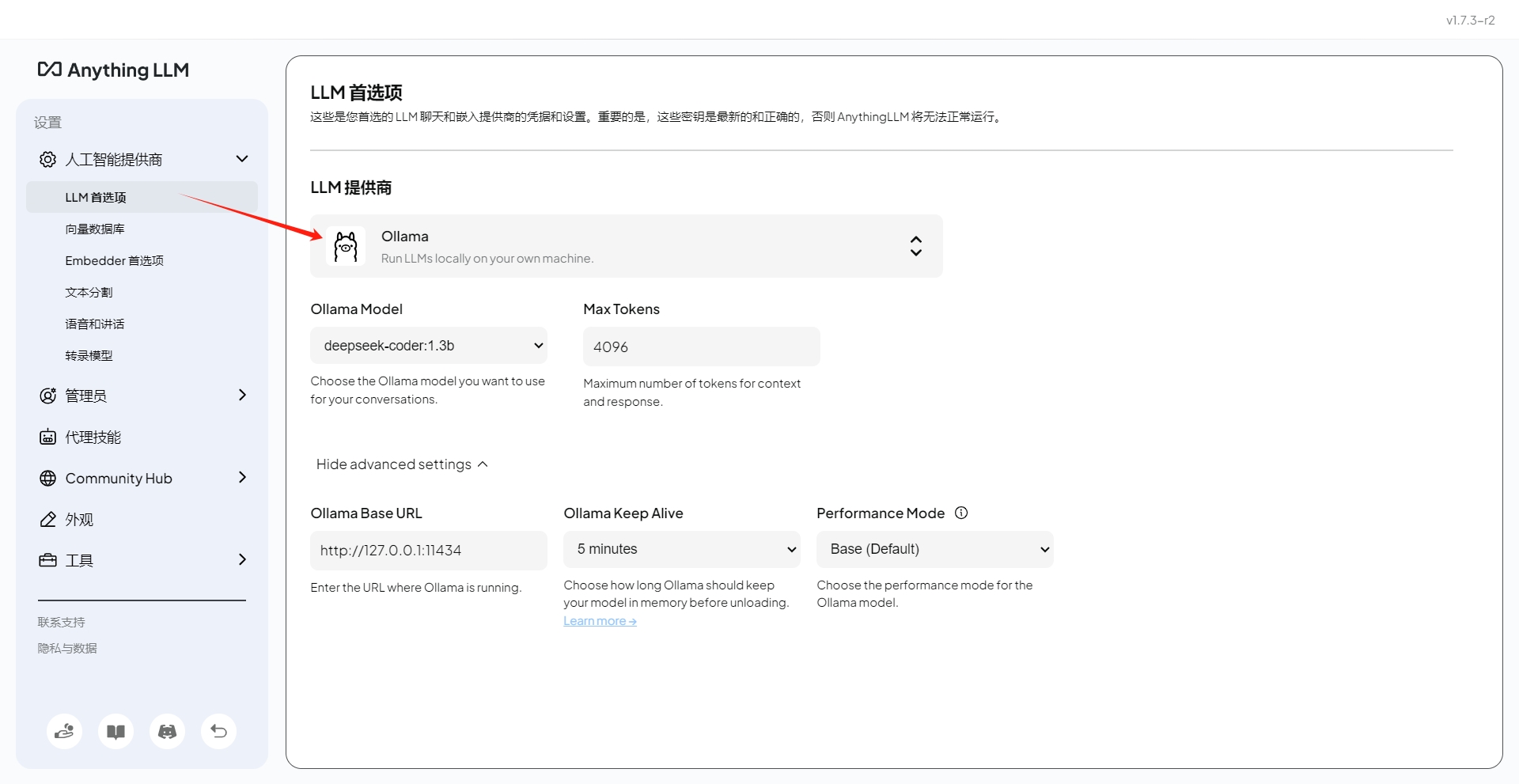Open 文本分割 settings
This screenshot has height=784, width=1519.
click(x=89, y=292)
